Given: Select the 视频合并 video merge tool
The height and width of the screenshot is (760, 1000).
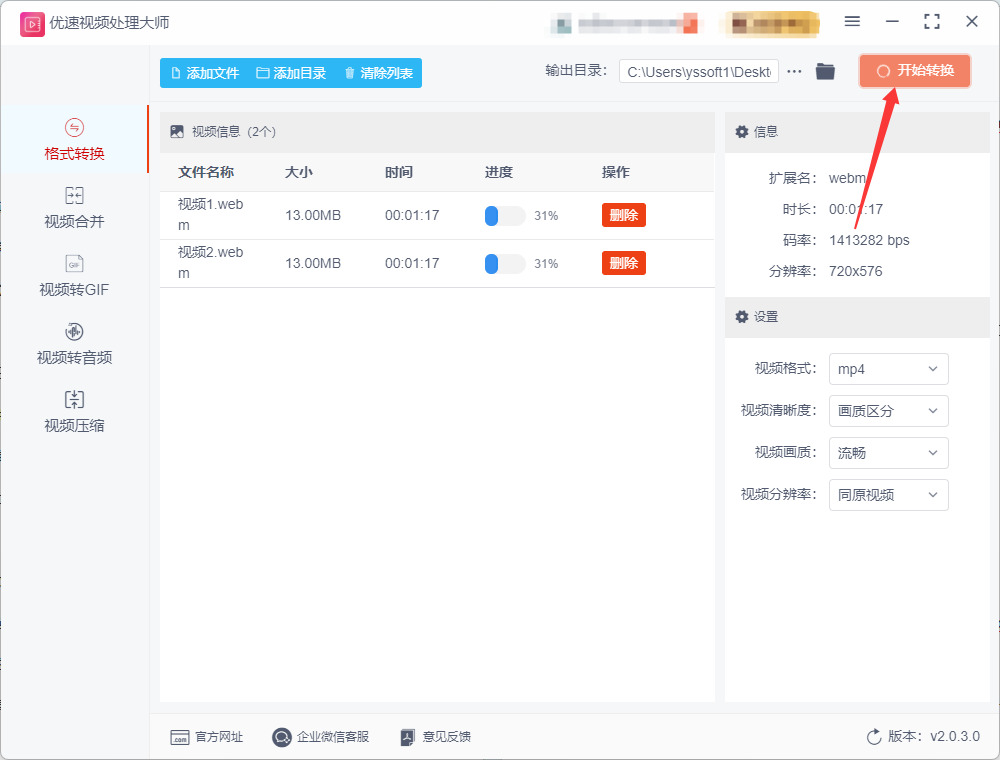Looking at the screenshot, I should 74,208.
